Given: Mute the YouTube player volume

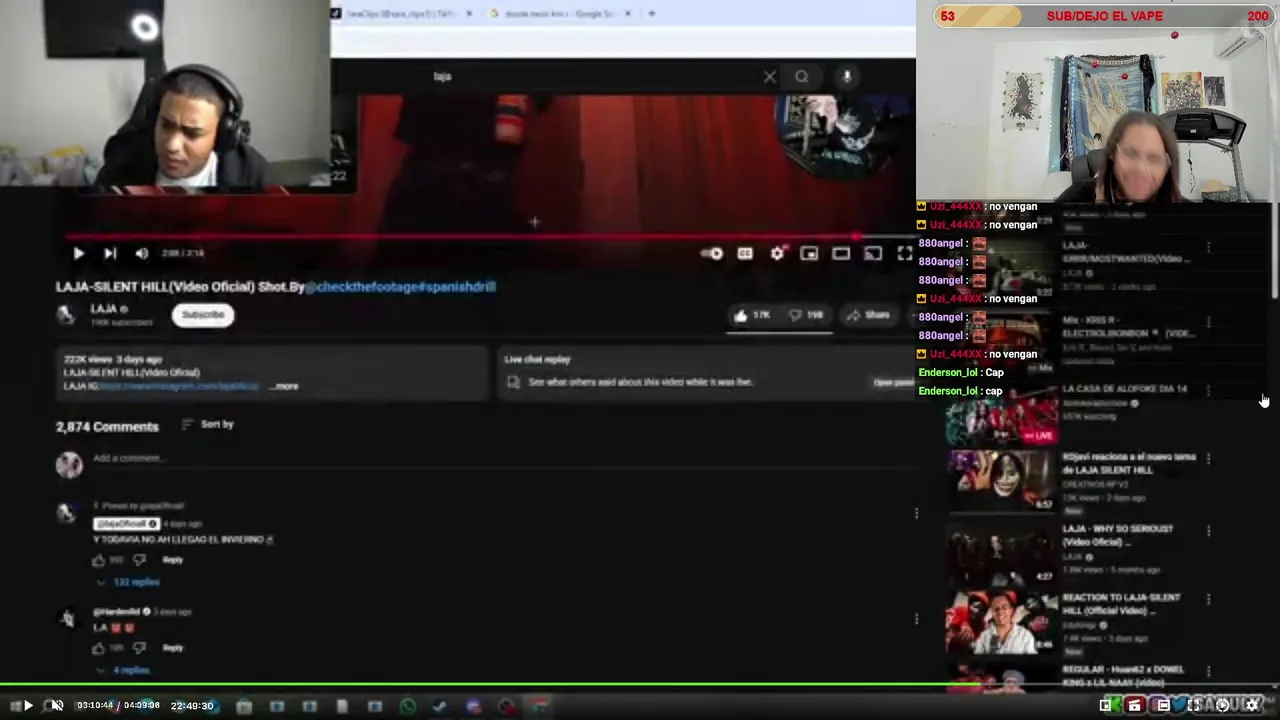Looking at the screenshot, I should click(x=142, y=254).
